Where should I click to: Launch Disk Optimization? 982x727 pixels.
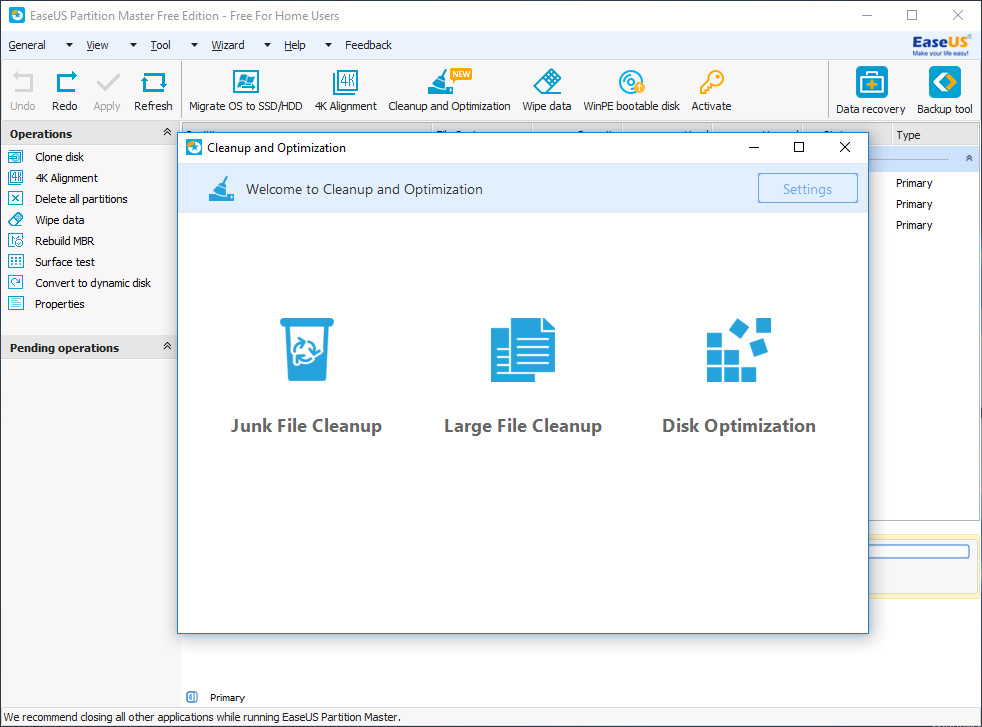[739, 376]
